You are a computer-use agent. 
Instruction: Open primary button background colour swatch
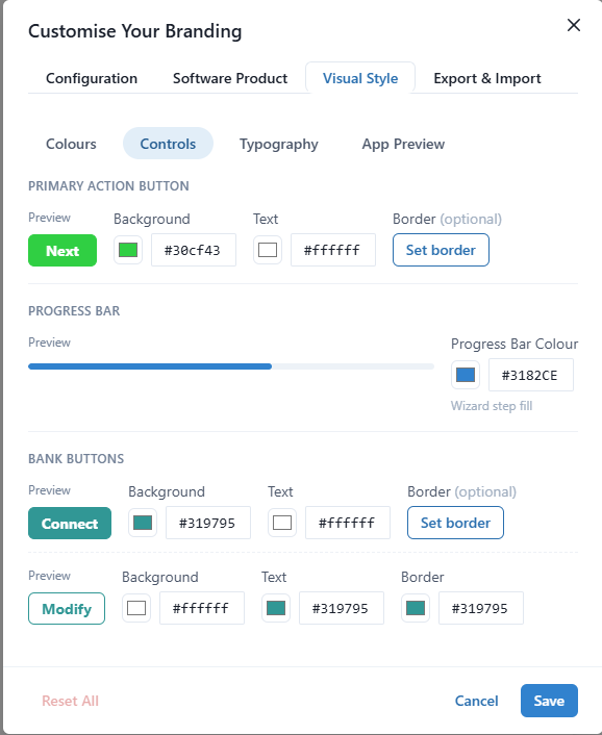click(x=128, y=250)
